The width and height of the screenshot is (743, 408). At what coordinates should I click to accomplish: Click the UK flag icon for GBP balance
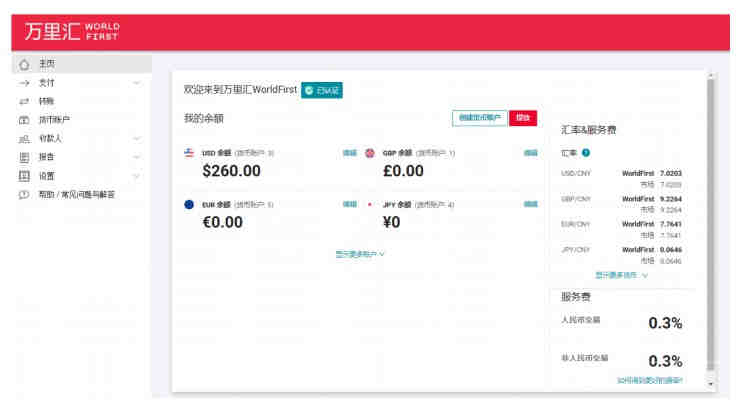370,153
